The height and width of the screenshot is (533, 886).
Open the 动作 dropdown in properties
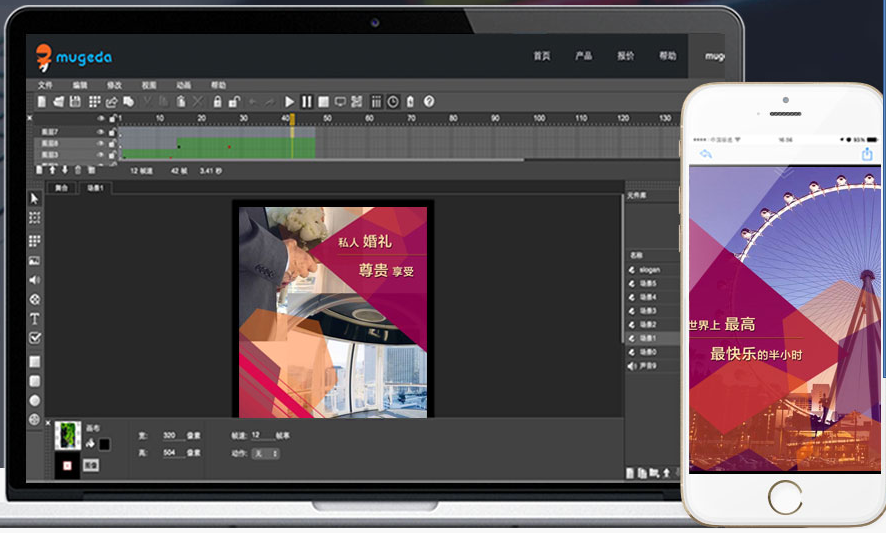265,453
